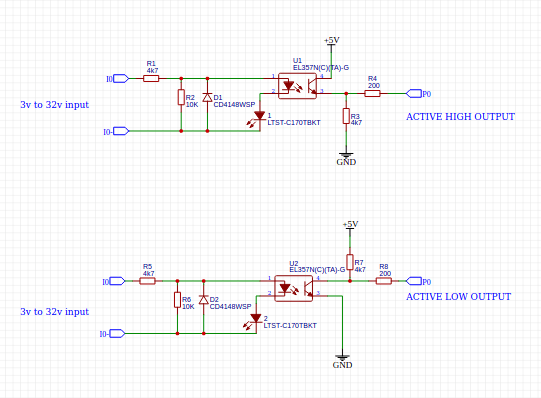Click the EL357N(C)(TA)-G label of U2

click(x=317, y=270)
